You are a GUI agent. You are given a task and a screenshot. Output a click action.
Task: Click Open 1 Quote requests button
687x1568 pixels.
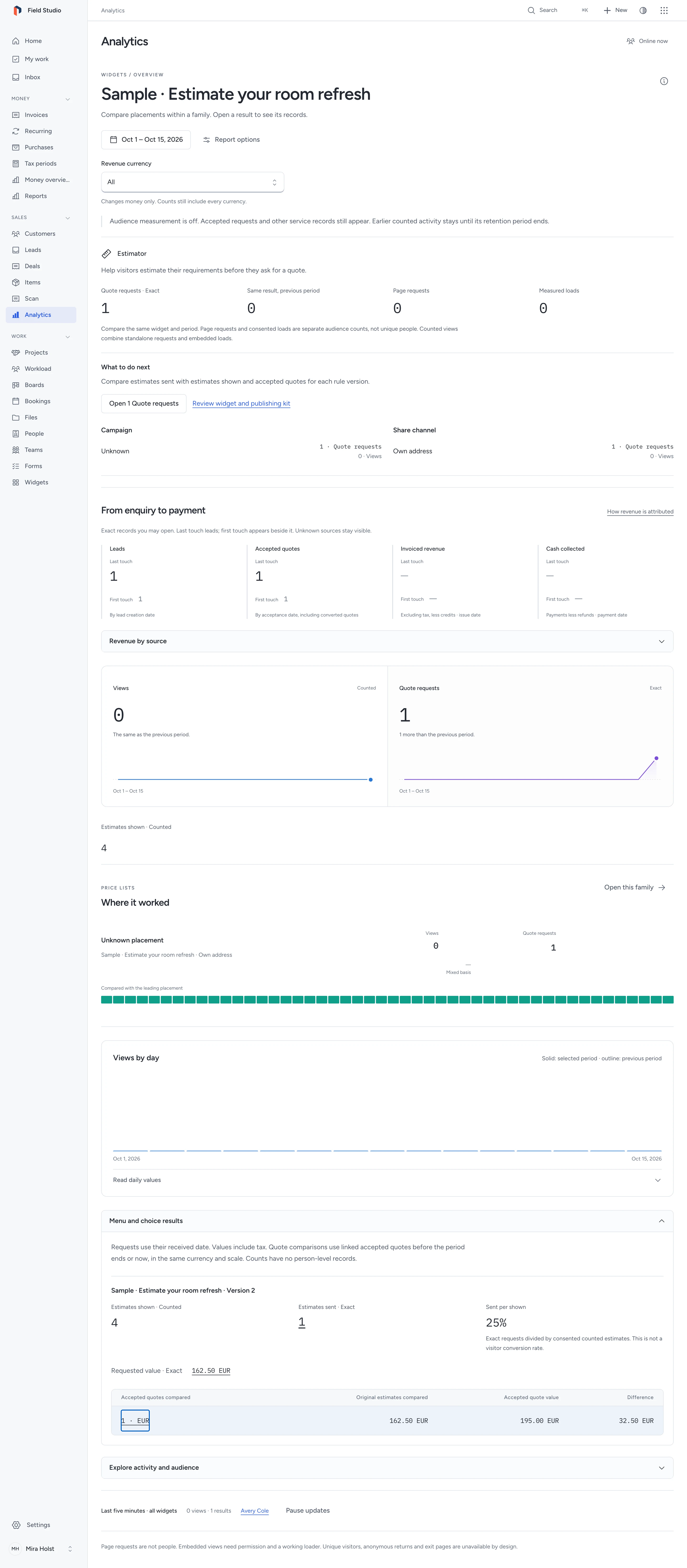pos(144,403)
